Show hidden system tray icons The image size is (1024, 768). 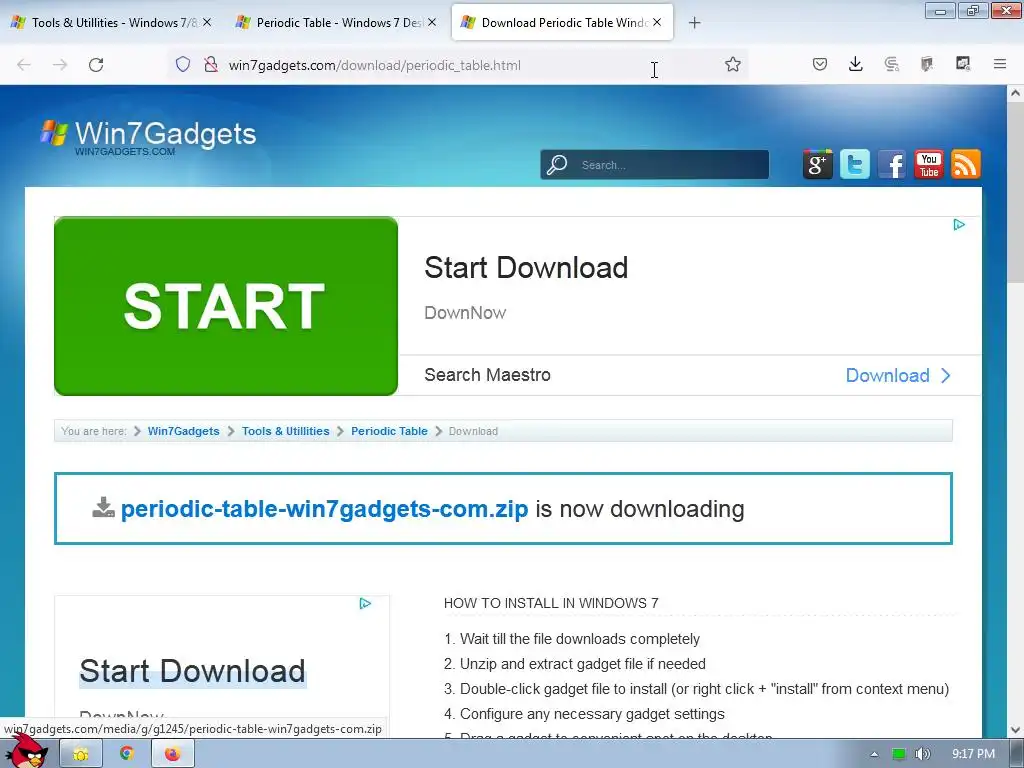coord(874,755)
